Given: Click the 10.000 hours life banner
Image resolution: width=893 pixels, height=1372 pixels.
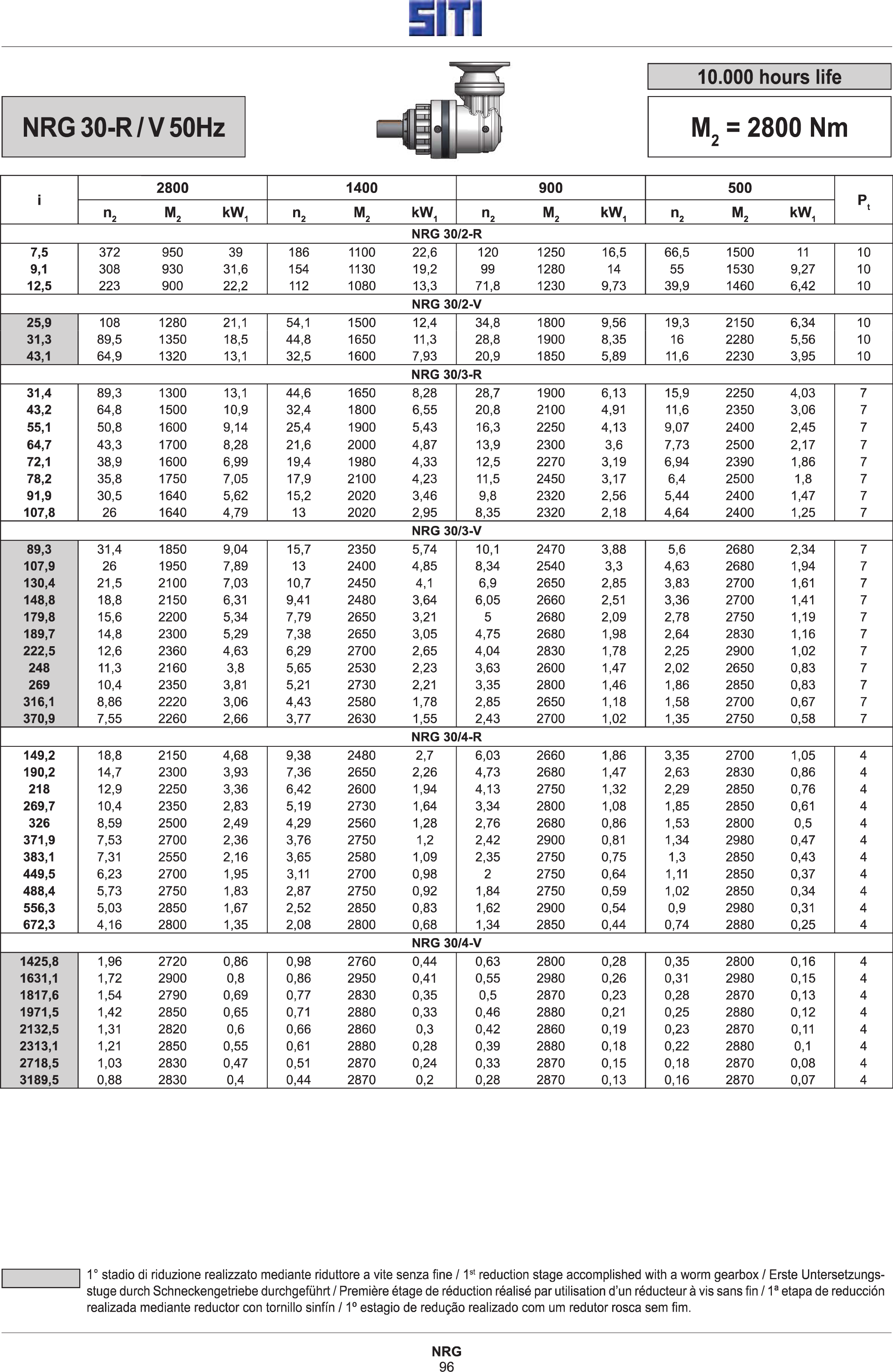Looking at the screenshot, I should (769, 77).
